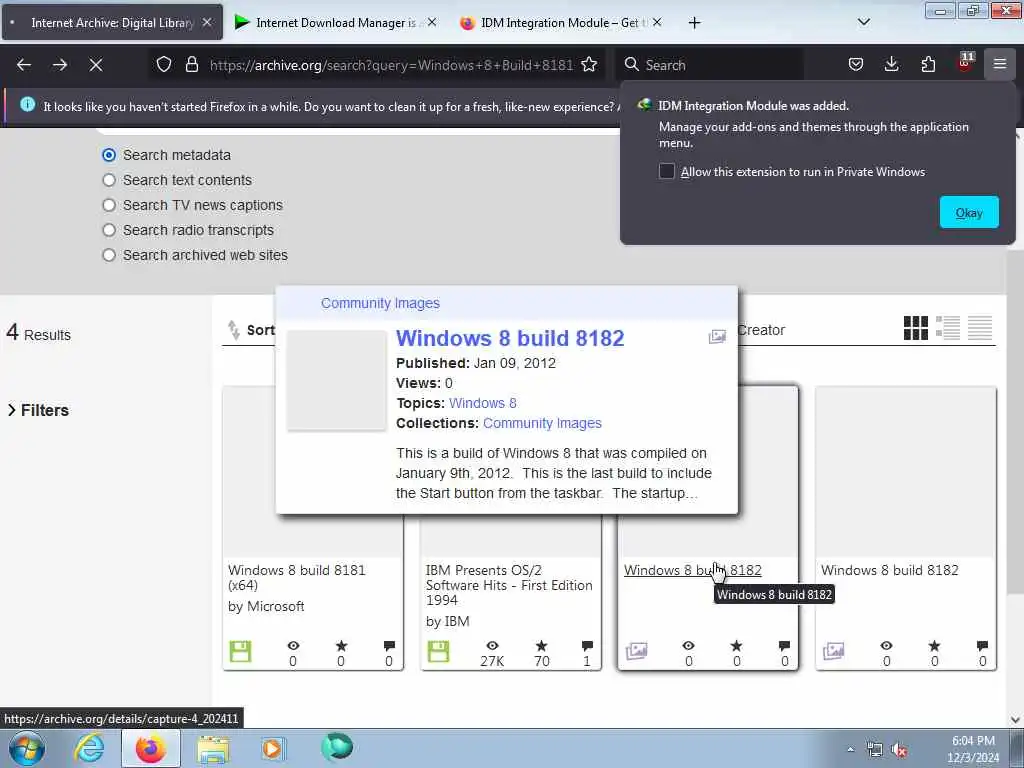Screen dimensions: 1024x768
Task: Click views eye icon showing 27K
Action: point(492,645)
